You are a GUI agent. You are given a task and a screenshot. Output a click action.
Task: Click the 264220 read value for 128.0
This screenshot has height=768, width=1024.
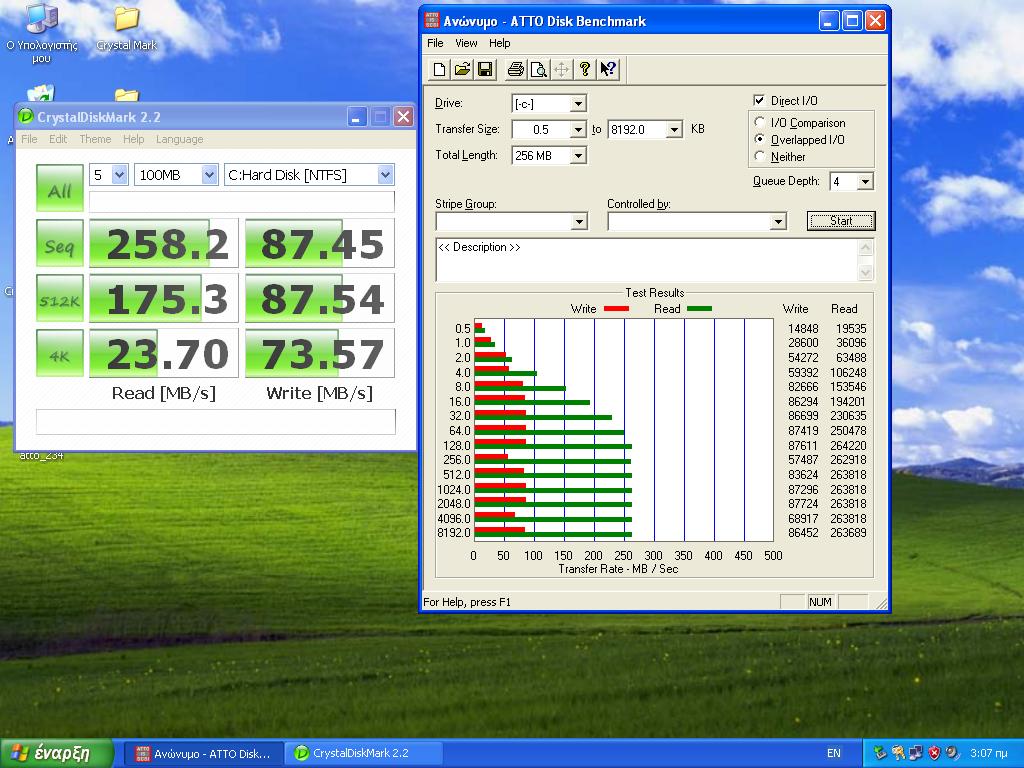pyautogui.click(x=848, y=445)
